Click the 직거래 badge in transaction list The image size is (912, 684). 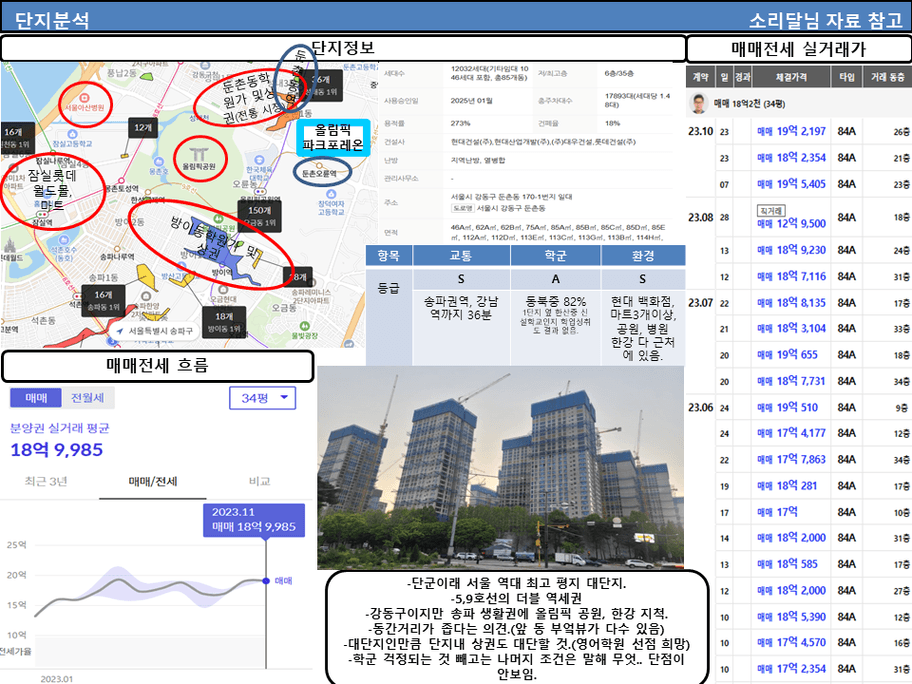771,211
